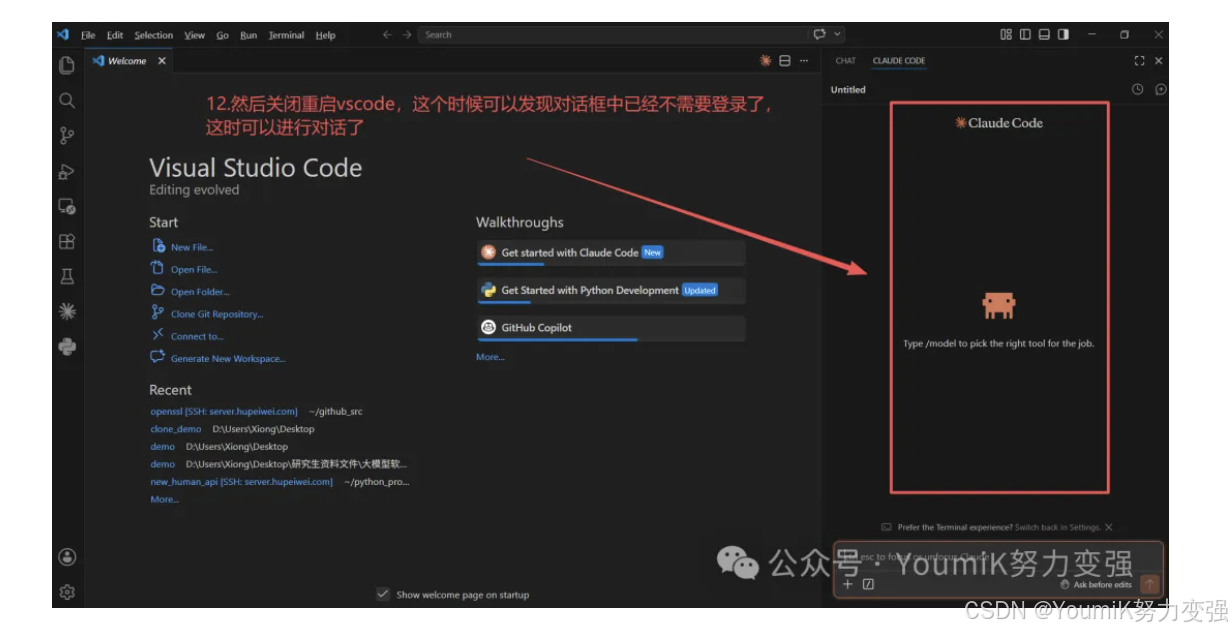Viewport: 1232px width, 630px height.
Task: Open the Extensions view
Action: coord(67,242)
